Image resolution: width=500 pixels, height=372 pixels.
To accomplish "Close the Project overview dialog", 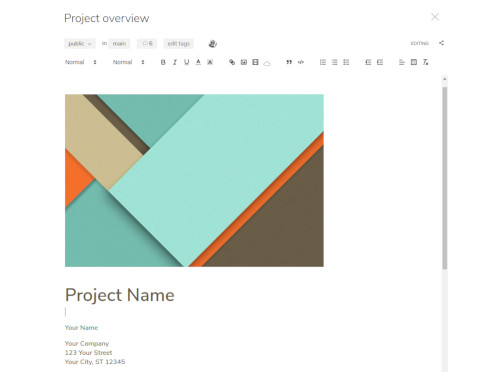I will (x=435, y=17).
